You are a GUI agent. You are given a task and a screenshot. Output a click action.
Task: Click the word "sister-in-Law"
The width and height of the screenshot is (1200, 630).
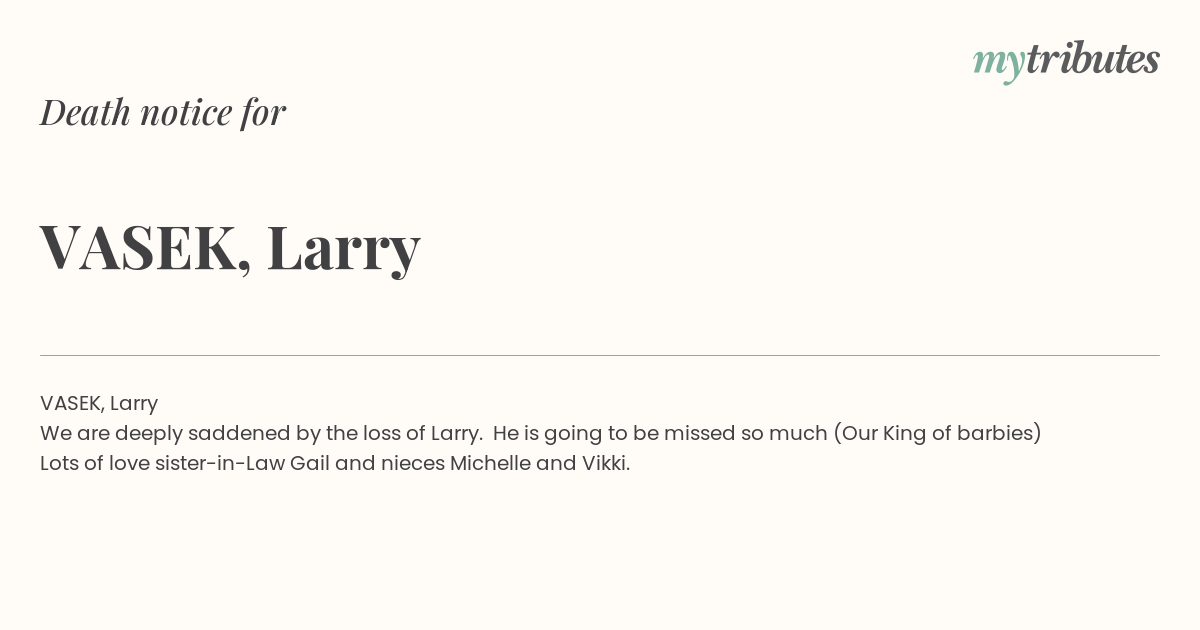220,464
